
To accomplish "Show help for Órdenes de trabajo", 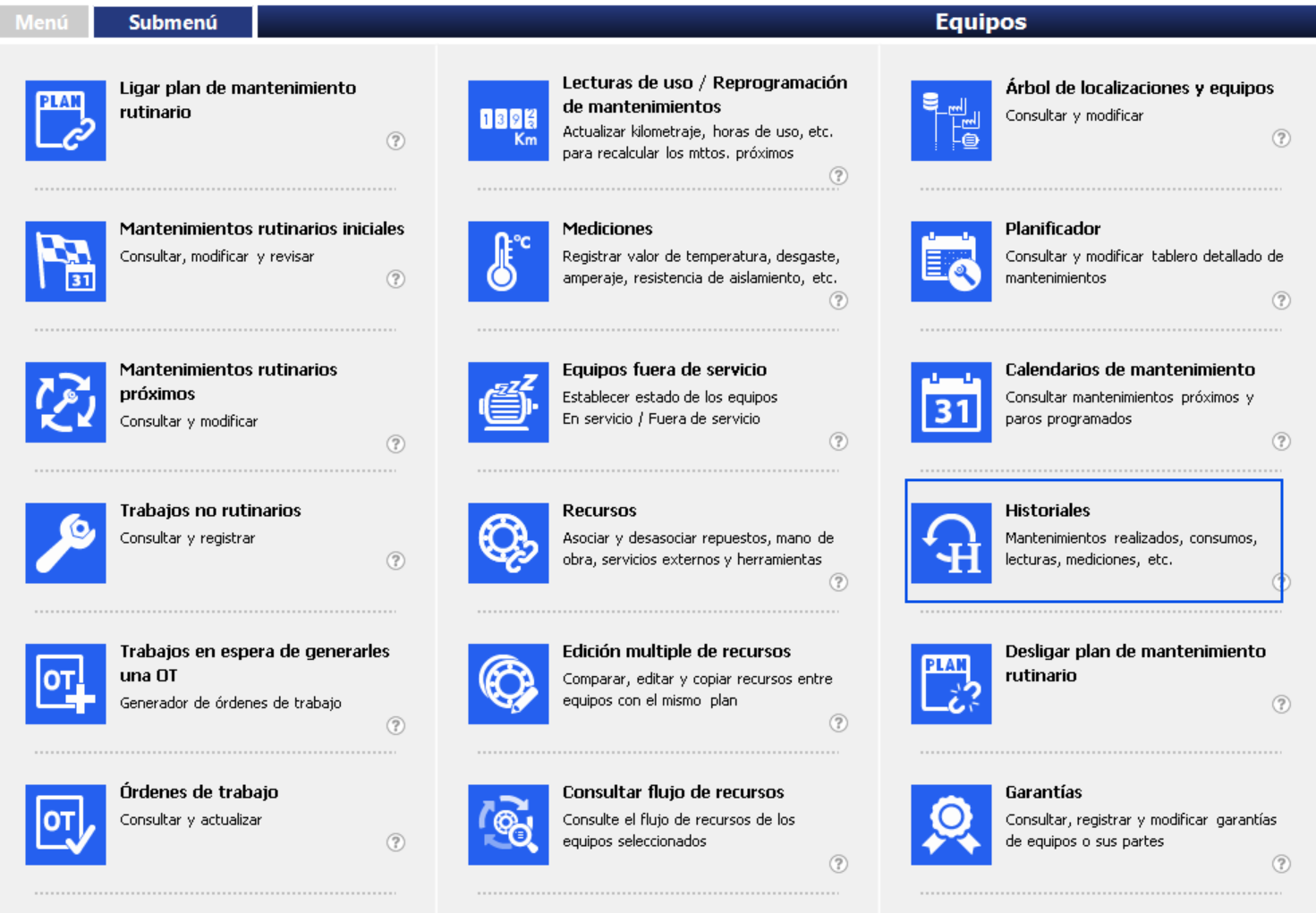I will (x=395, y=842).
